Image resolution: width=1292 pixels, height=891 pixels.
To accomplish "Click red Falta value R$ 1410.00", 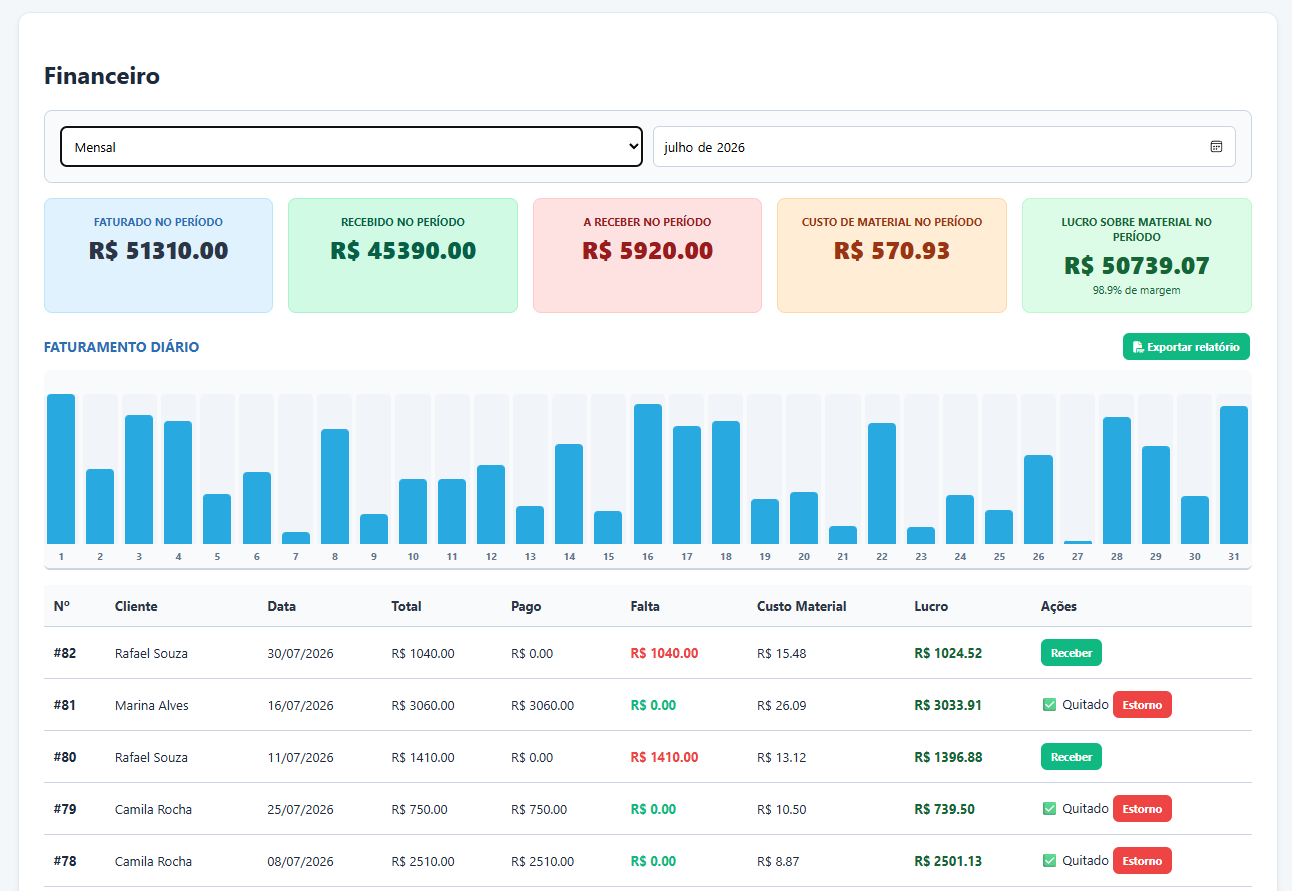I will 665,757.
